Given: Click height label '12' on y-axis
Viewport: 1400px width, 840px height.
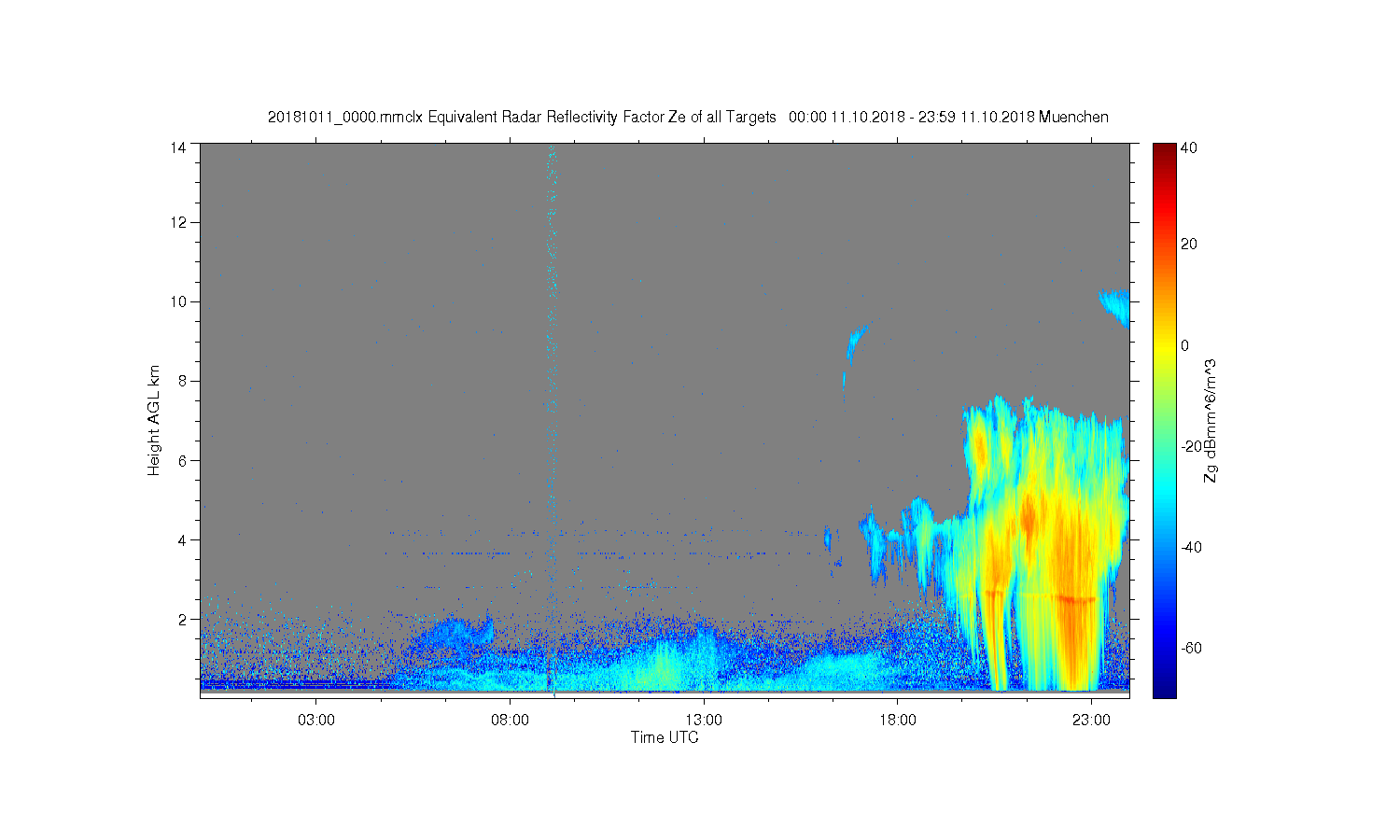Looking at the screenshot, I should pyautogui.click(x=177, y=222).
